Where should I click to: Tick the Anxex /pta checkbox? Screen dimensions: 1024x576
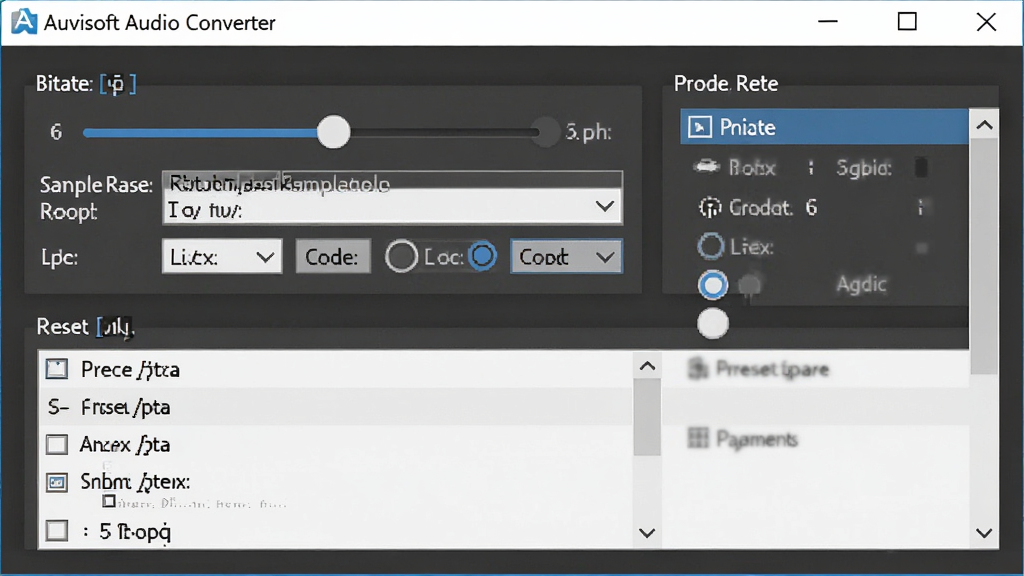(57, 445)
